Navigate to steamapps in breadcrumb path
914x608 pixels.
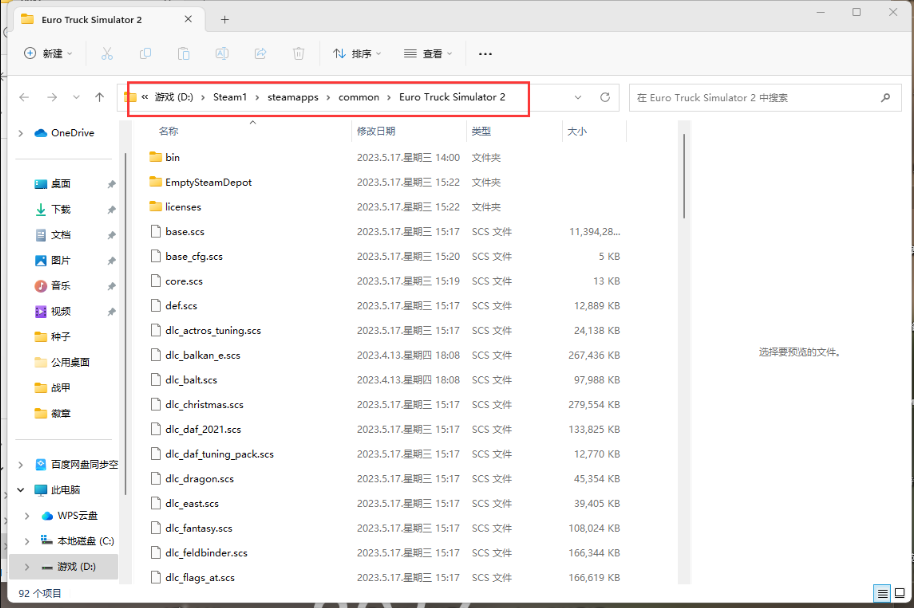tap(293, 97)
